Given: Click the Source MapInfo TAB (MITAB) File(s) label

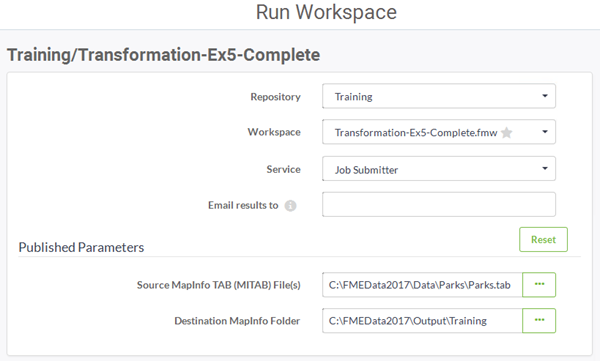Looking at the screenshot, I should [x=219, y=285].
